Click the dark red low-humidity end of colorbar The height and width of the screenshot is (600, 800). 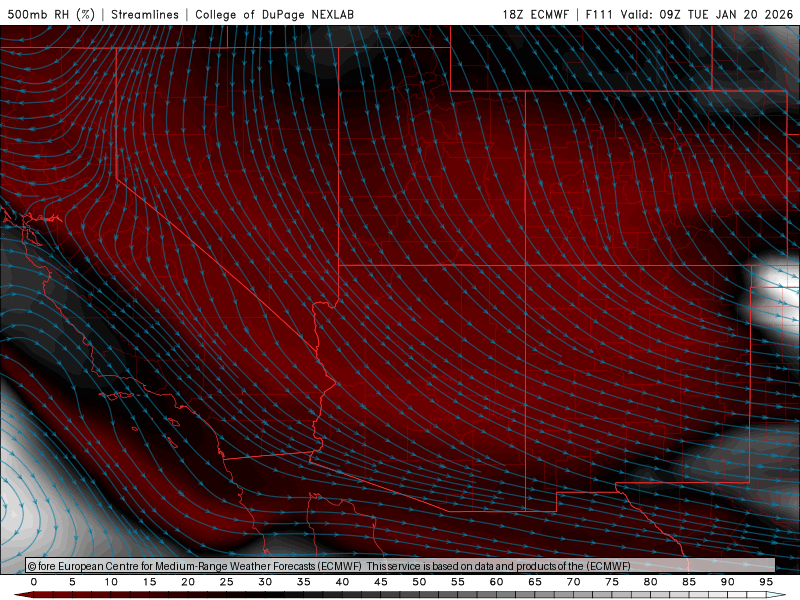pos(23,595)
